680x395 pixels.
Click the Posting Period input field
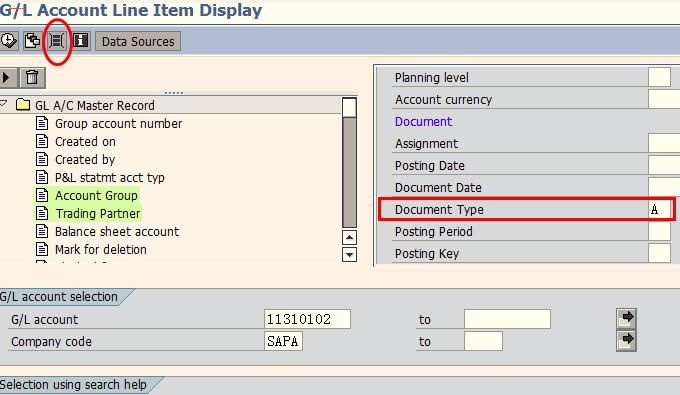(x=659, y=231)
